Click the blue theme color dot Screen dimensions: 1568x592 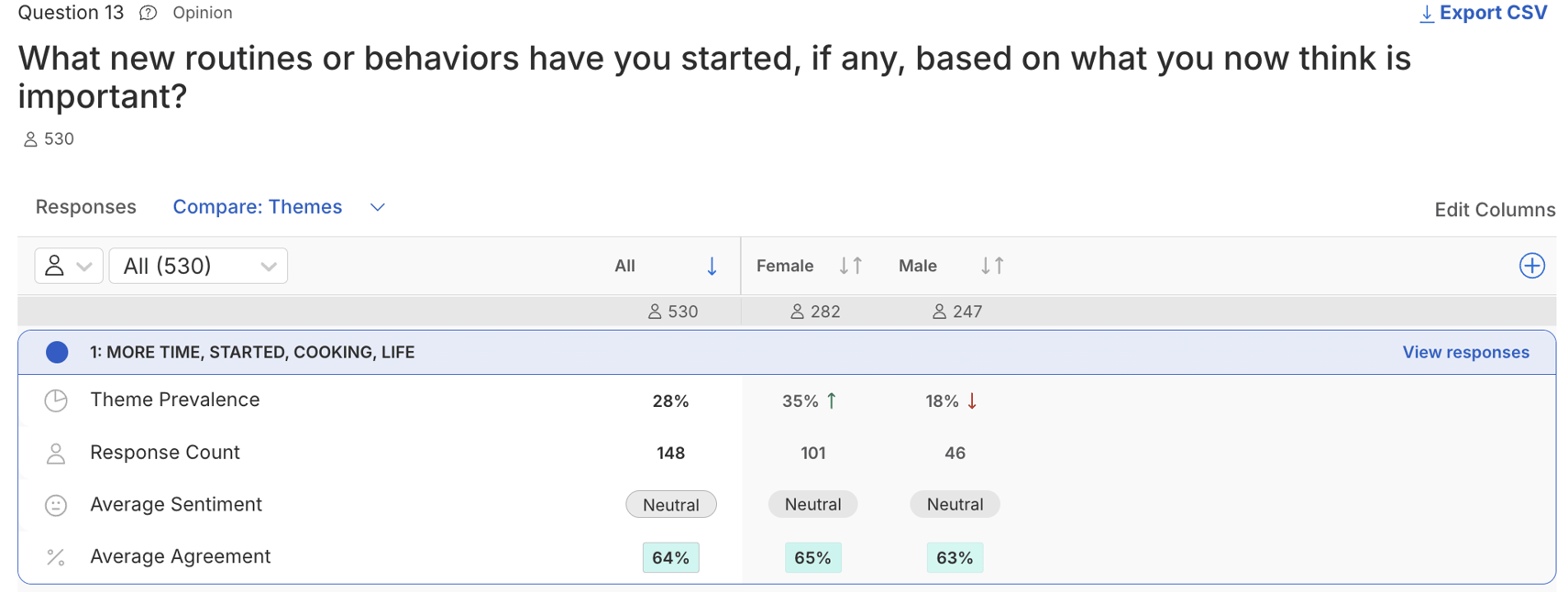click(x=57, y=352)
